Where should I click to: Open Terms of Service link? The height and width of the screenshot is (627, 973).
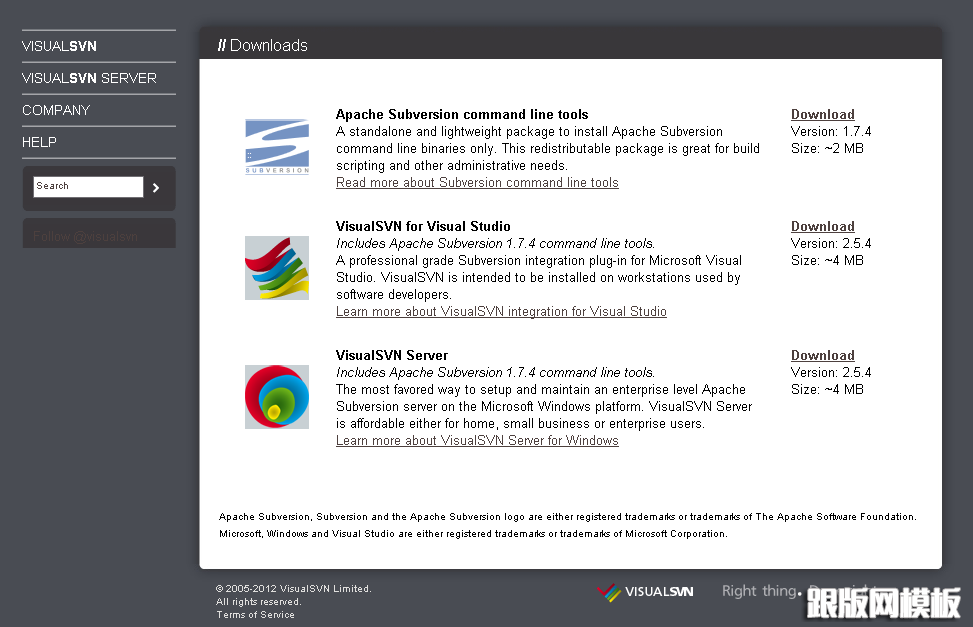coord(256,615)
